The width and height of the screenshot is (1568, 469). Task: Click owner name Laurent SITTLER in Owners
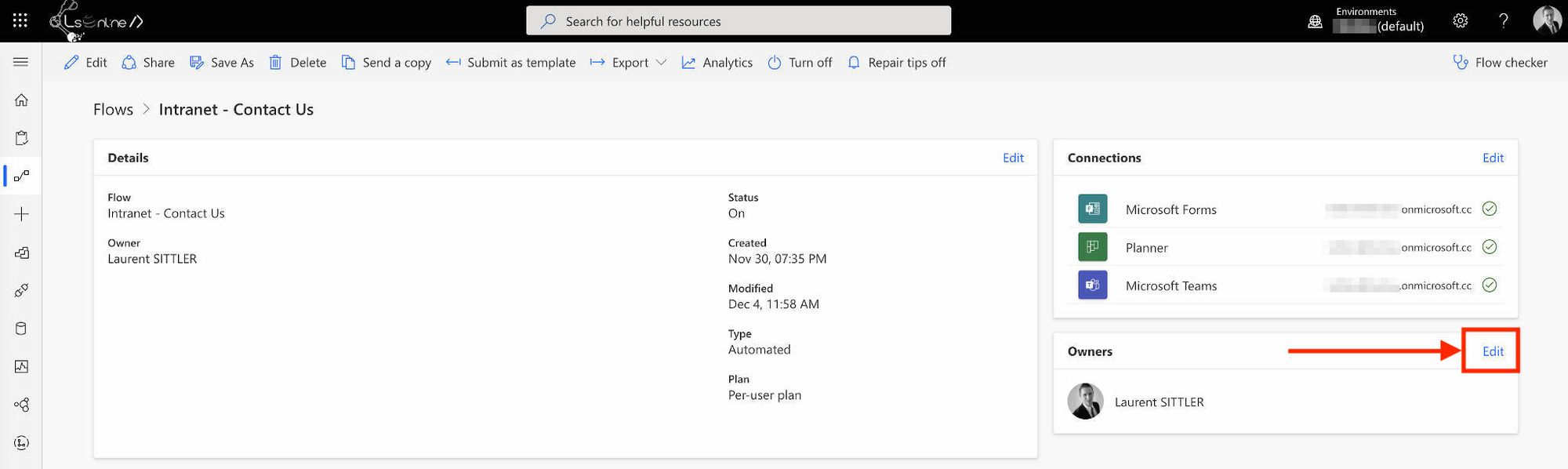pos(1159,402)
